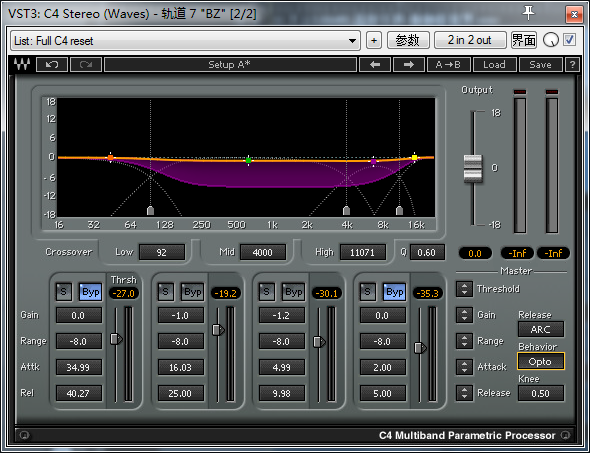Copy setup with A→B button

(449, 64)
